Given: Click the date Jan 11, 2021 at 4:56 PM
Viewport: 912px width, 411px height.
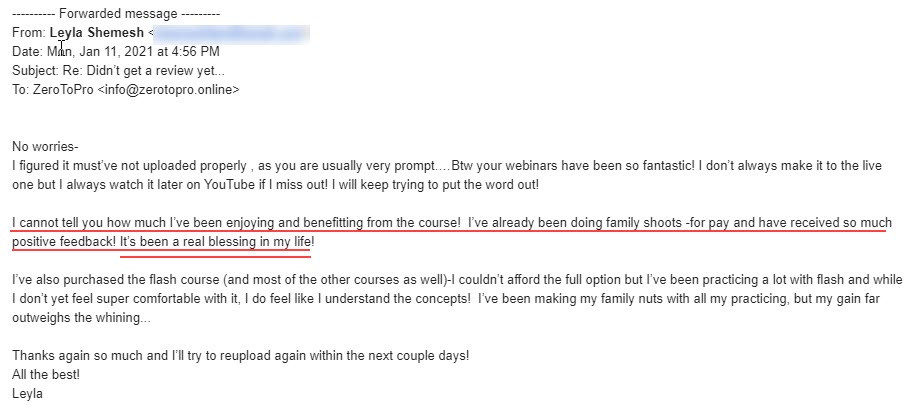Looking at the screenshot, I should 148,52.
